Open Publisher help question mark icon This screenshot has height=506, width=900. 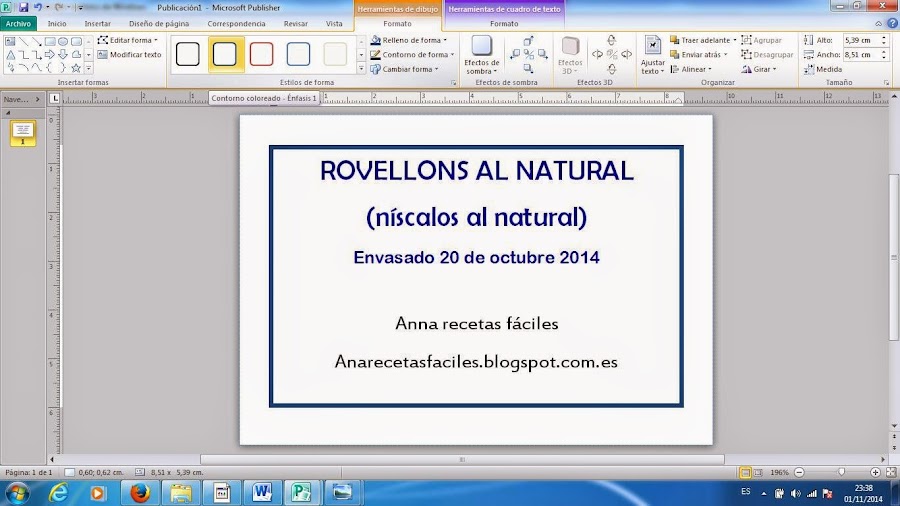[892, 24]
